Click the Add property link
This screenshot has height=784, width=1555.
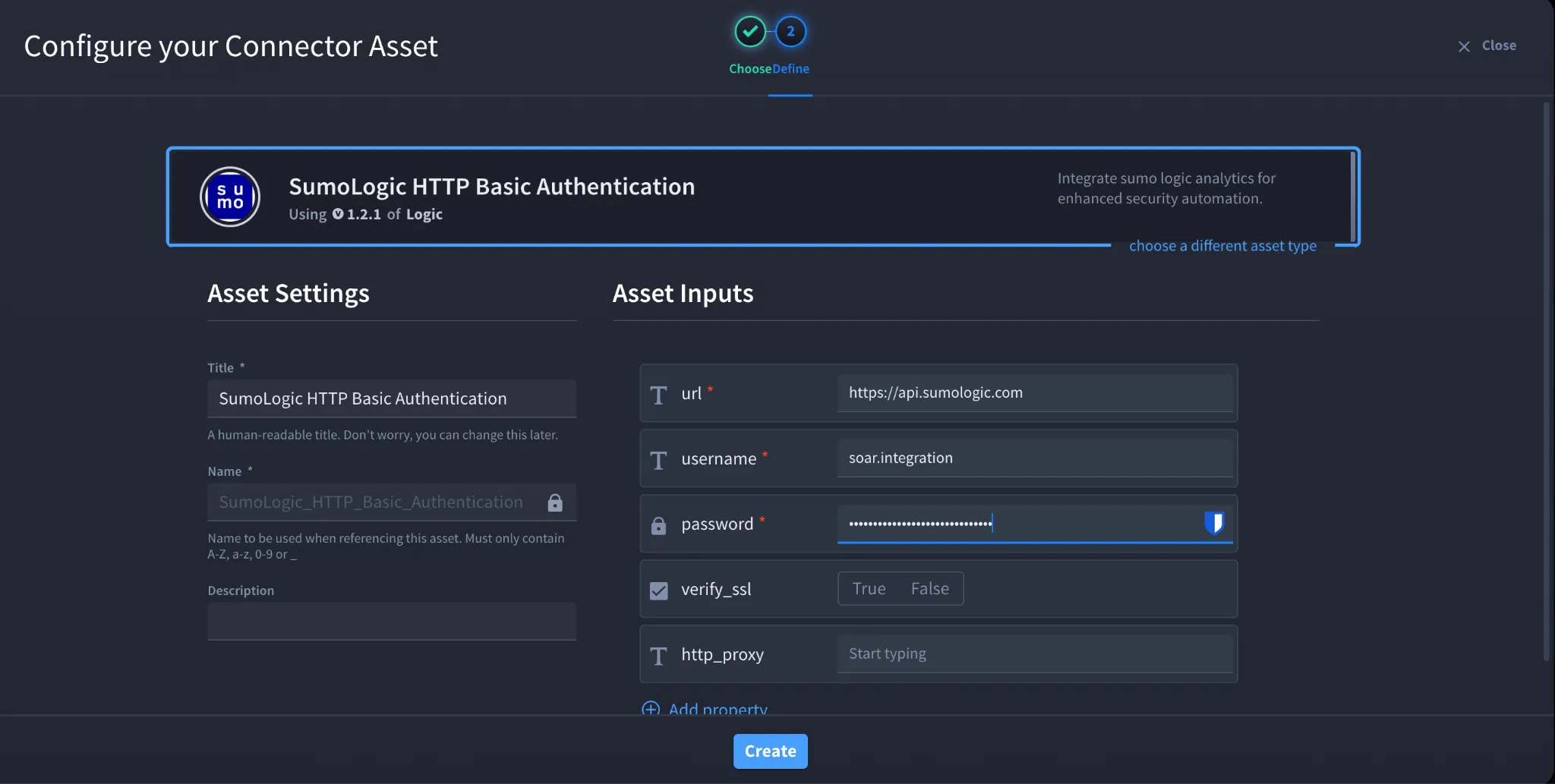(x=718, y=709)
